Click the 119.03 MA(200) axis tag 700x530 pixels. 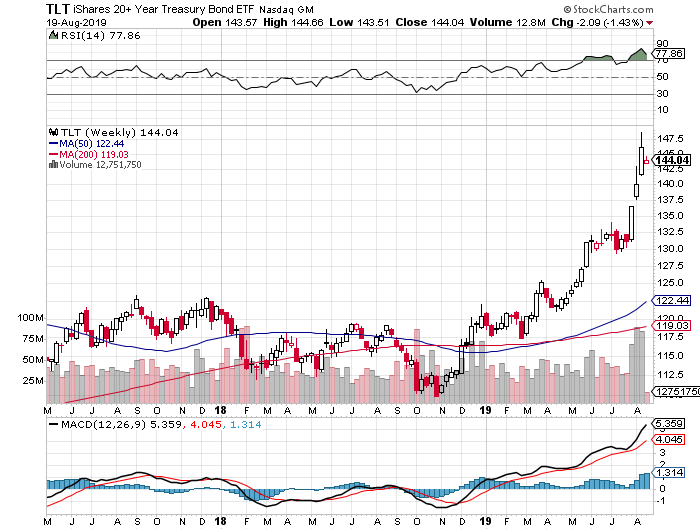(x=672, y=326)
